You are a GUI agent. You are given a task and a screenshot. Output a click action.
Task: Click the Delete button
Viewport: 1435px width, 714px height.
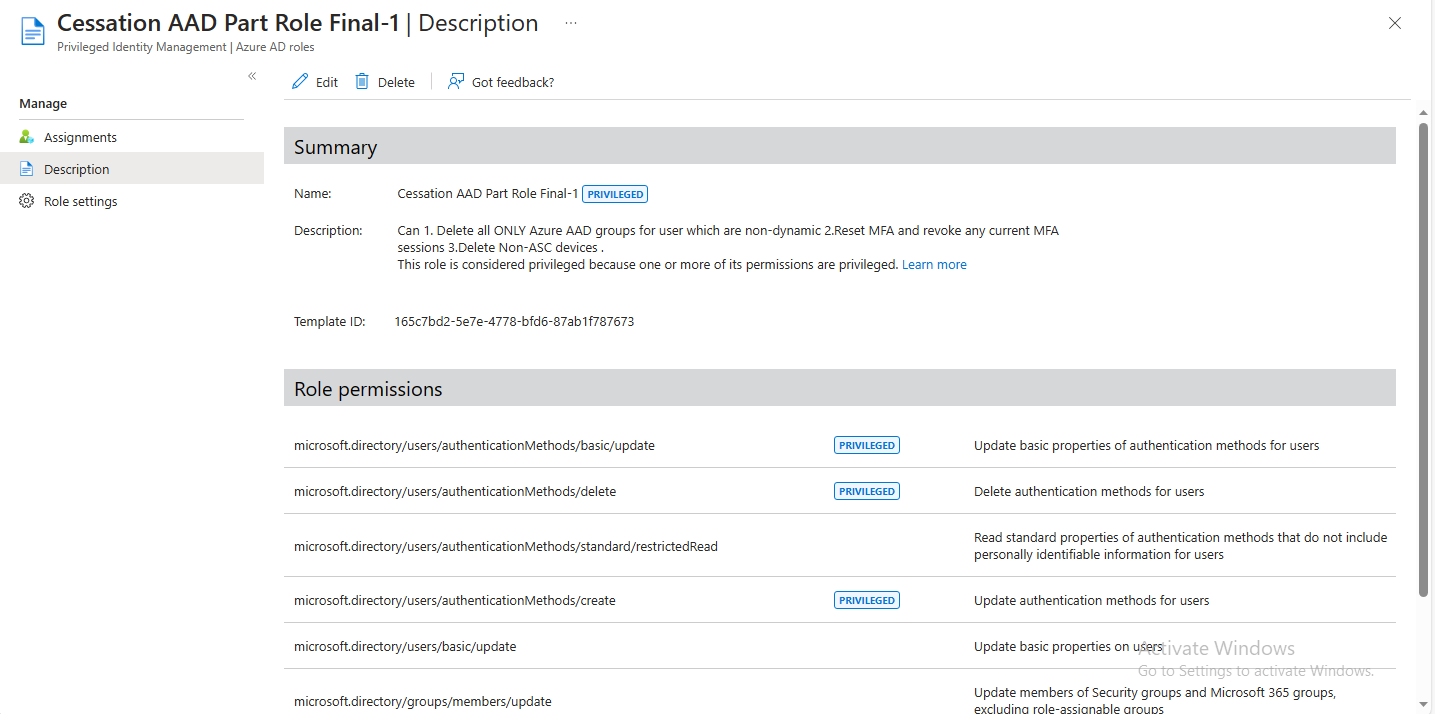(384, 81)
